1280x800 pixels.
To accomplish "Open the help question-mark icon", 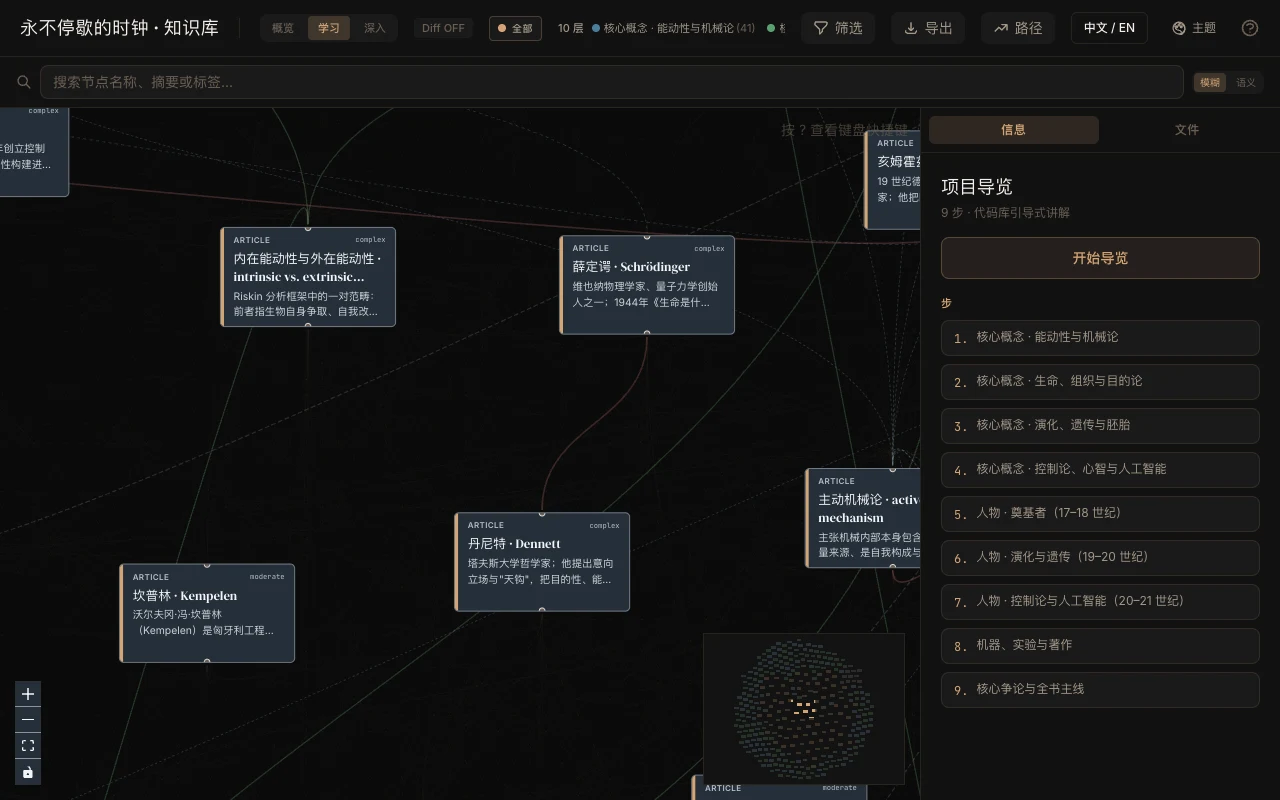I will click(1250, 28).
